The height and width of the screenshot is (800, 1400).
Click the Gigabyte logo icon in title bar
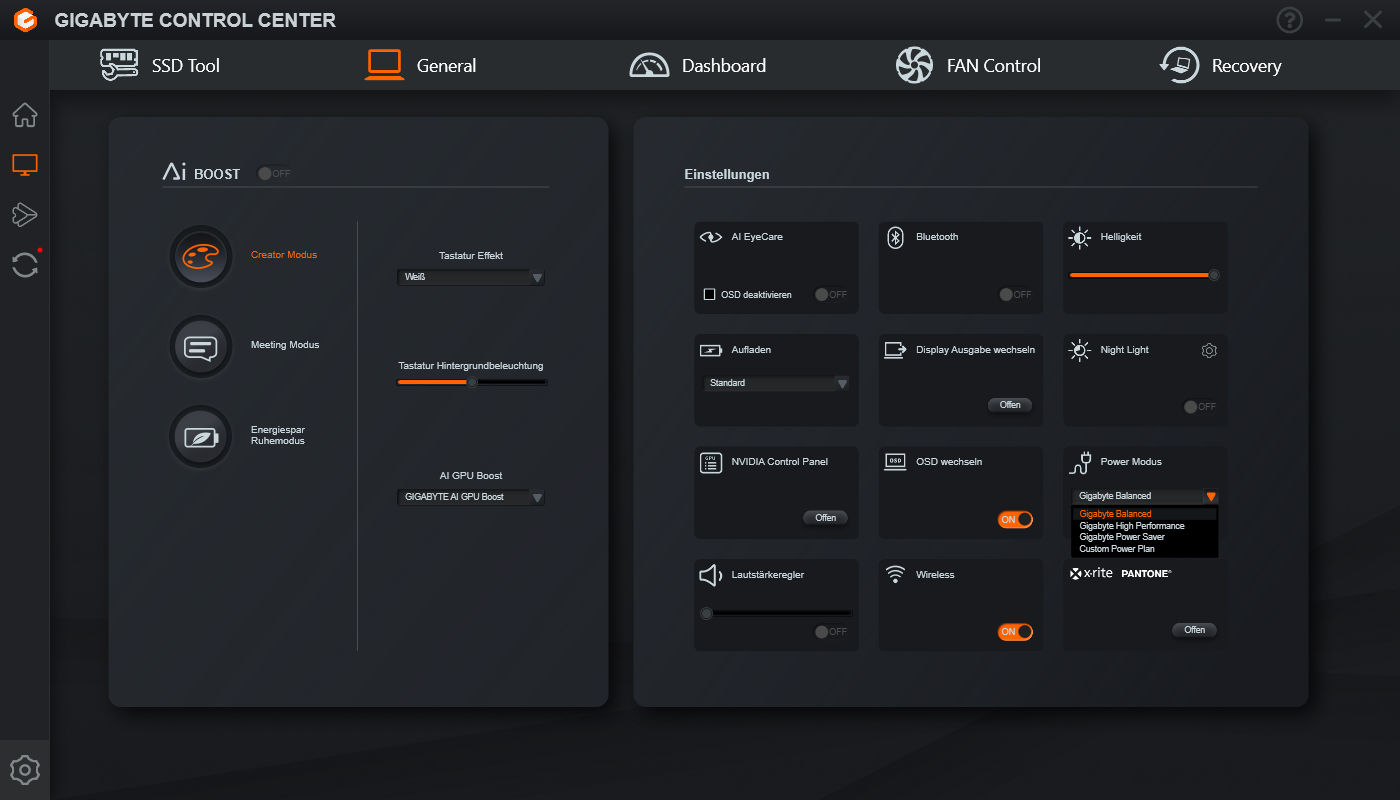(x=26, y=20)
